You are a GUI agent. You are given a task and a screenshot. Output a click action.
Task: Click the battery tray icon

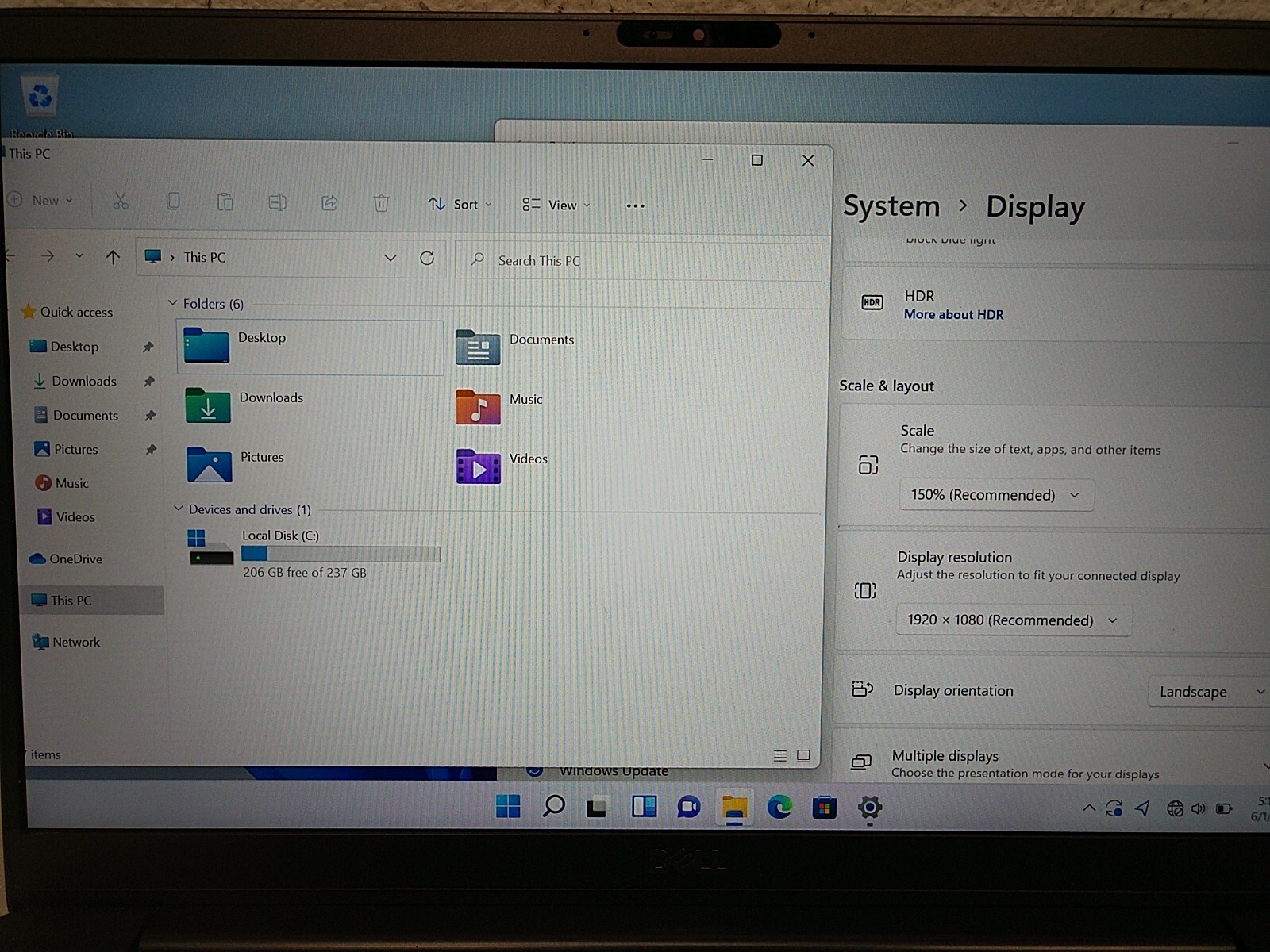(x=1224, y=809)
